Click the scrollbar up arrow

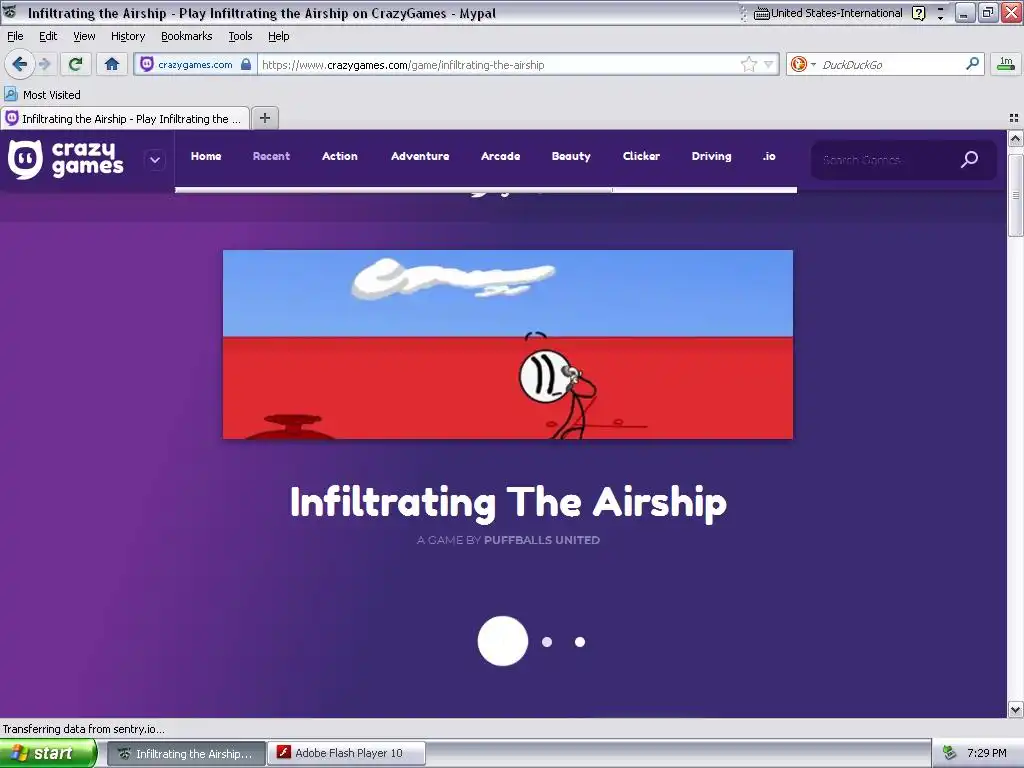tap(1016, 138)
